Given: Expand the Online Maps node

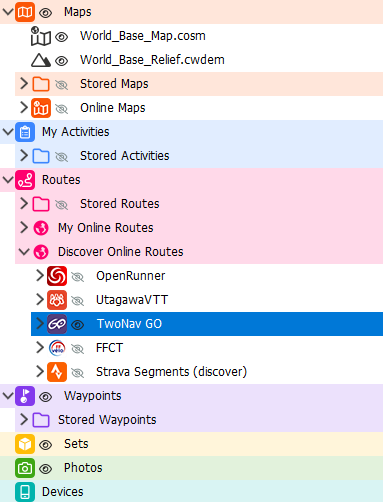Looking at the screenshot, I should pyautogui.click(x=24, y=108).
